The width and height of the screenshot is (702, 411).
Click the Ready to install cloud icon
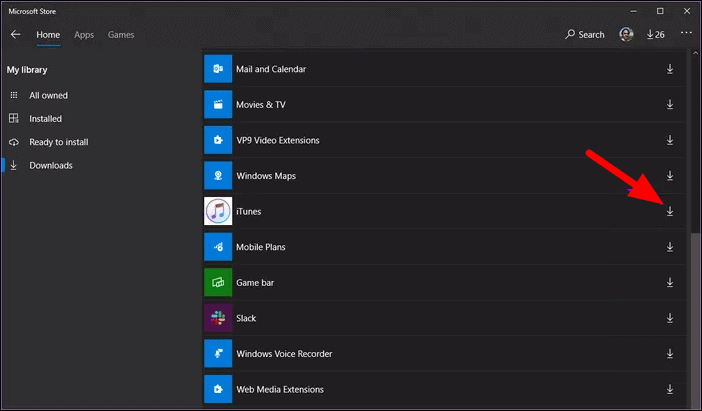tap(14, 142)
